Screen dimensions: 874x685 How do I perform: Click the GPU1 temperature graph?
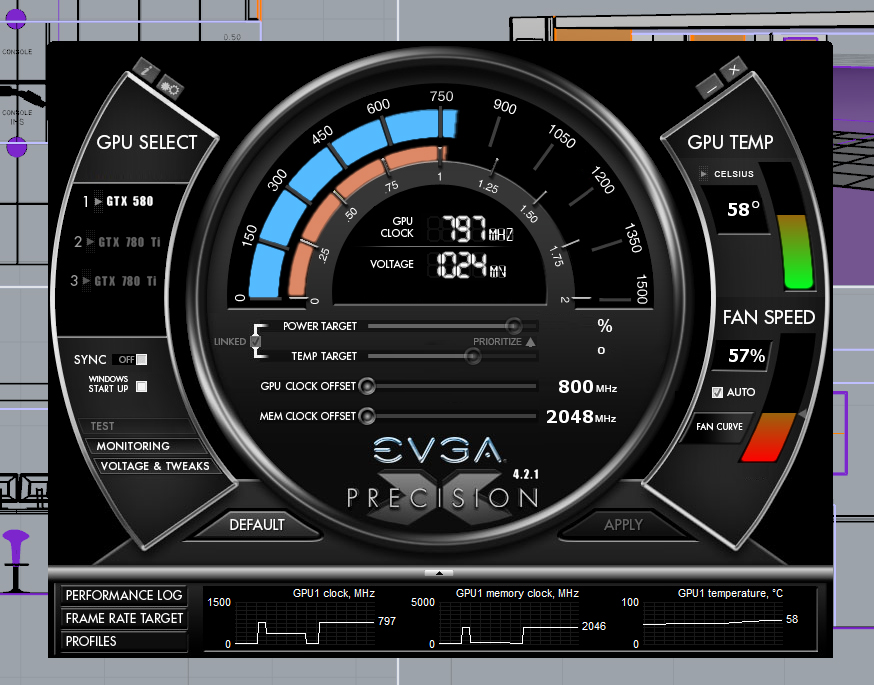pos(713,623)
